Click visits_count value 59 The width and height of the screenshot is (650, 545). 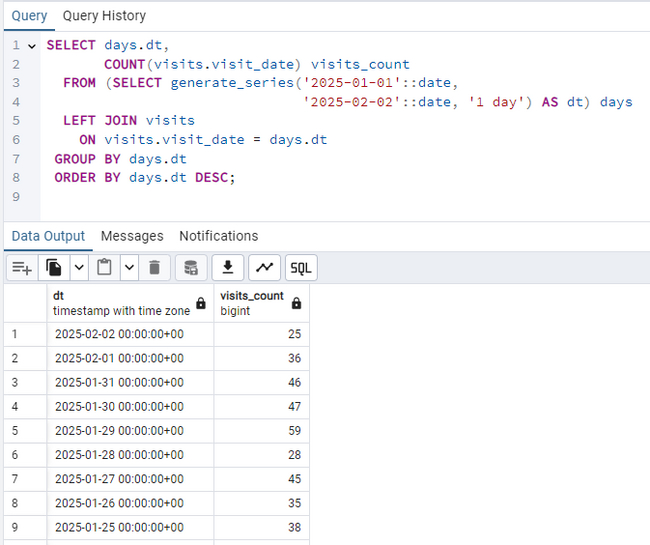(262, 431)
